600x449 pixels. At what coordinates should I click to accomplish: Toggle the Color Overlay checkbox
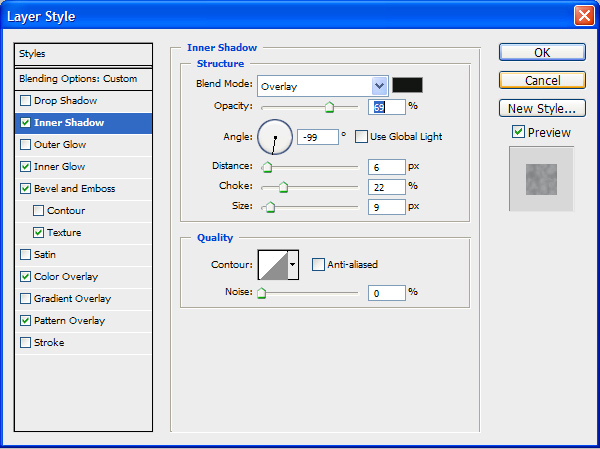[x=25, y=277]
